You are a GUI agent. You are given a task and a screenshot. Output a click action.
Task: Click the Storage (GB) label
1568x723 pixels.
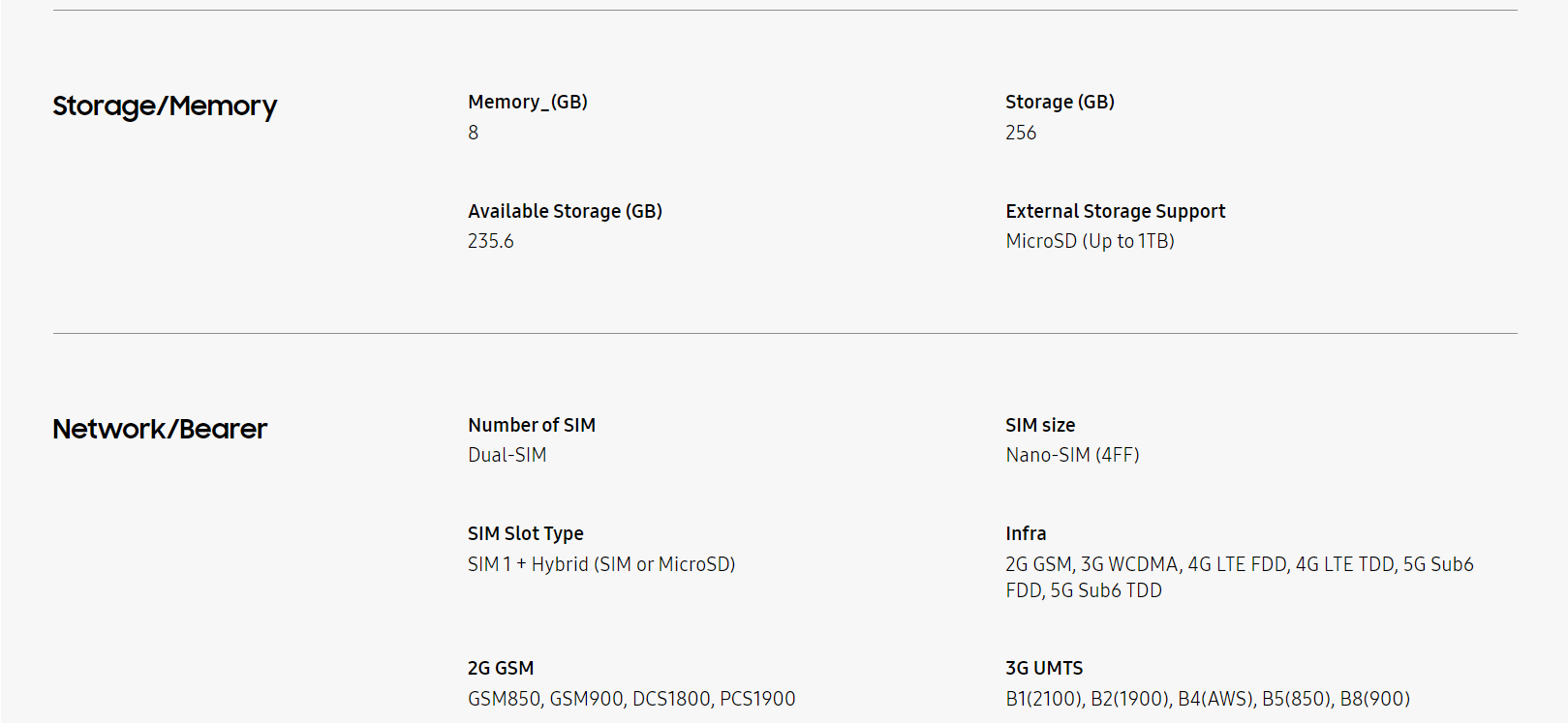tap(1060, 102)
